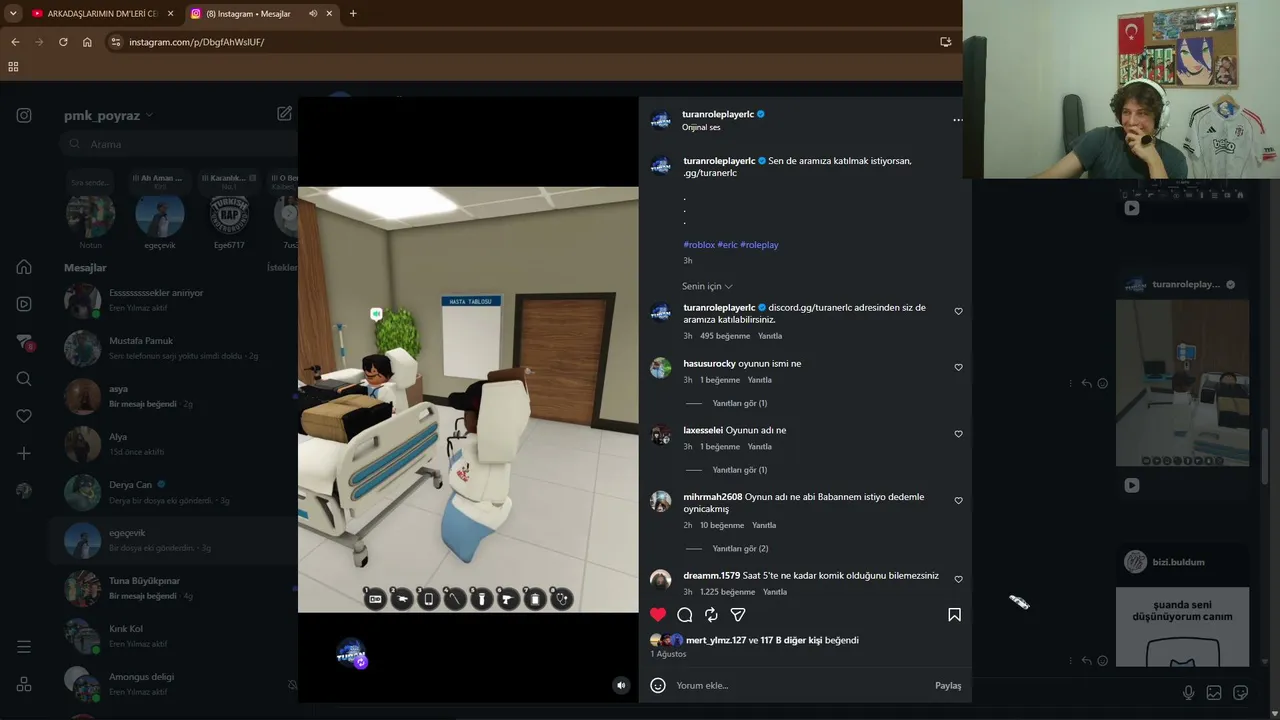1280x720 pixels.
Task: Reply to mihrmah2608's comment via Yanıtla
Action: coord(764,525)
